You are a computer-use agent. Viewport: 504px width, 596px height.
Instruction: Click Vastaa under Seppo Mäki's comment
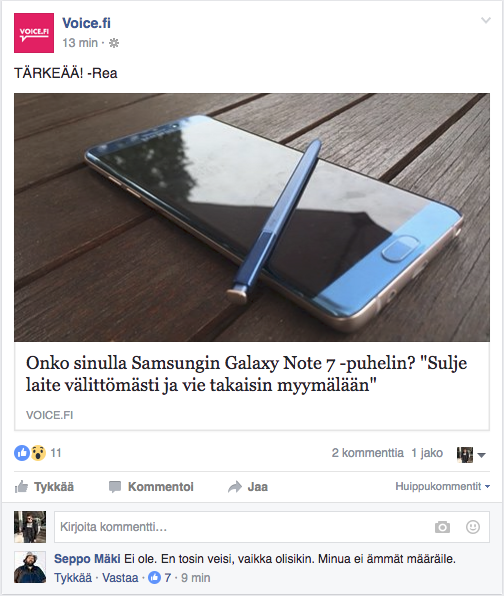(120, 578)
